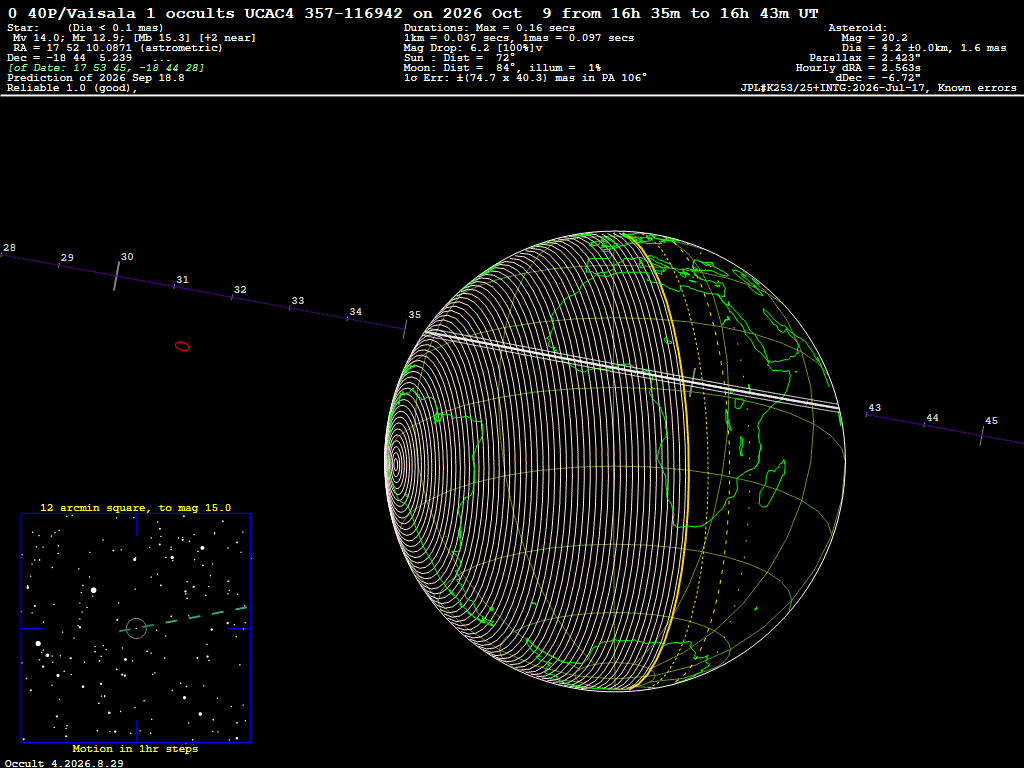Image resolution: width=1024 pixels, height=768 pixels.
Task: Click the 'Motion in 1hr steps' label
Action: [x=135, y=748]
